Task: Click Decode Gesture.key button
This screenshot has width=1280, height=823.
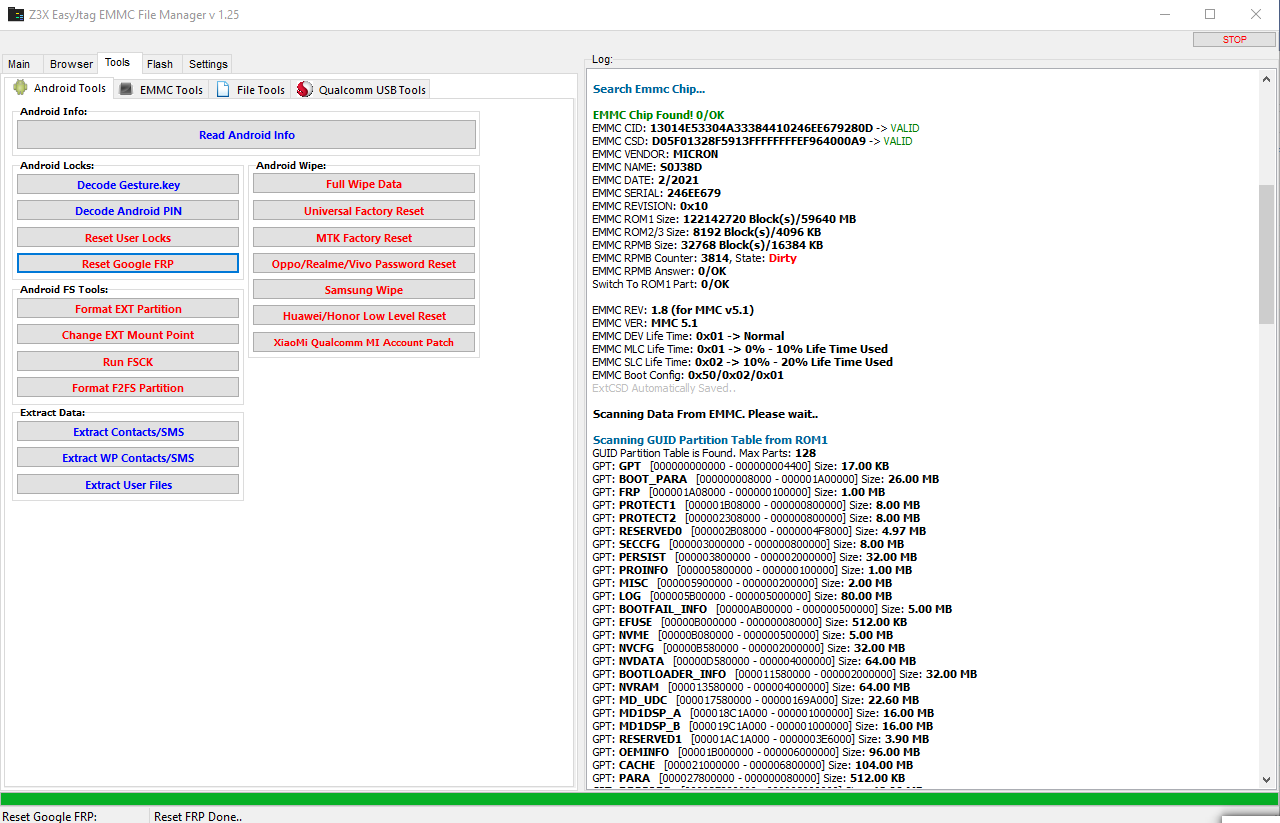Action: click(x=128, y=185)
